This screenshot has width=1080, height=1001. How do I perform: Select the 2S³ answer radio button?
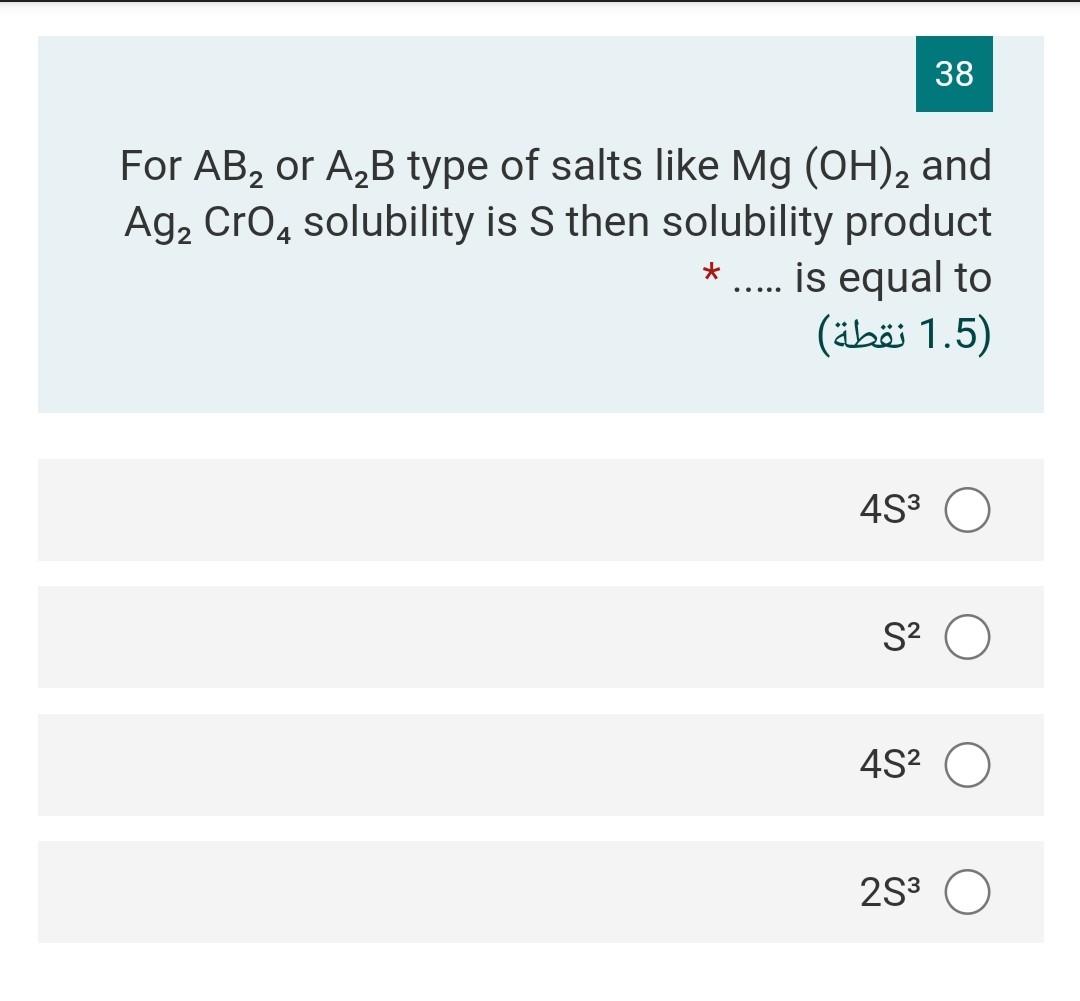tap(966, 893)
